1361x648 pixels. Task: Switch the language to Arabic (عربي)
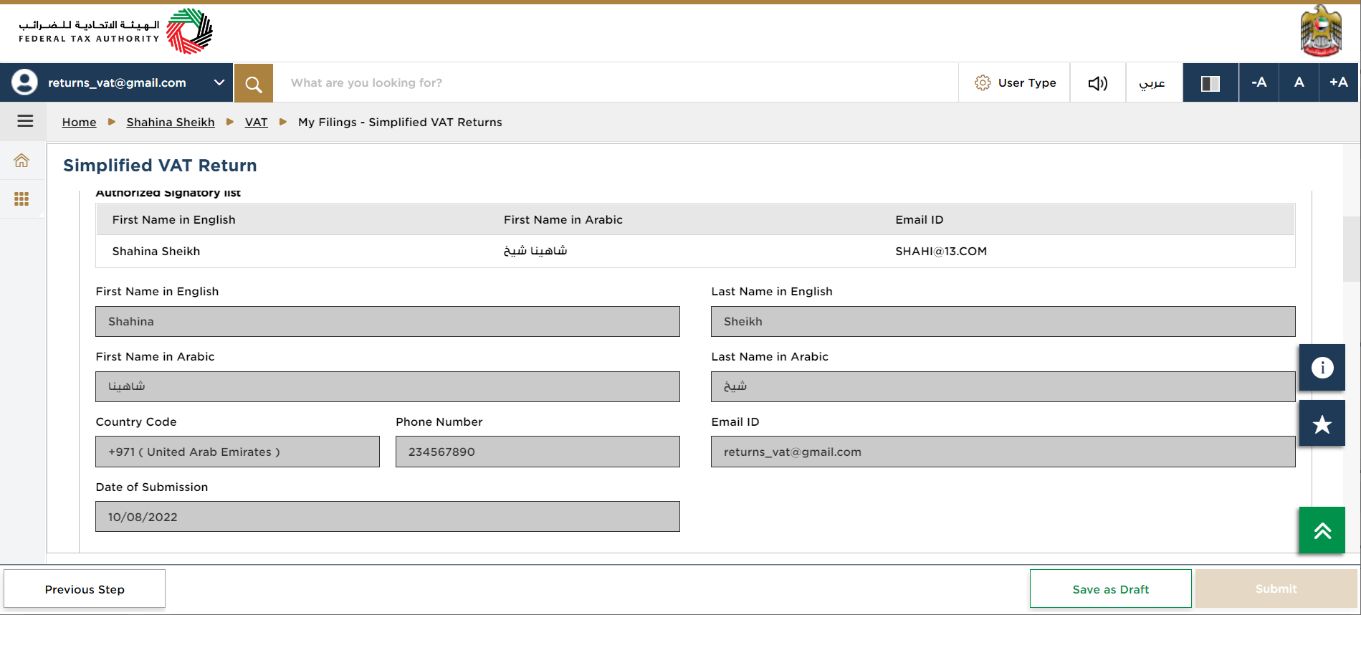pos(1153,83)
